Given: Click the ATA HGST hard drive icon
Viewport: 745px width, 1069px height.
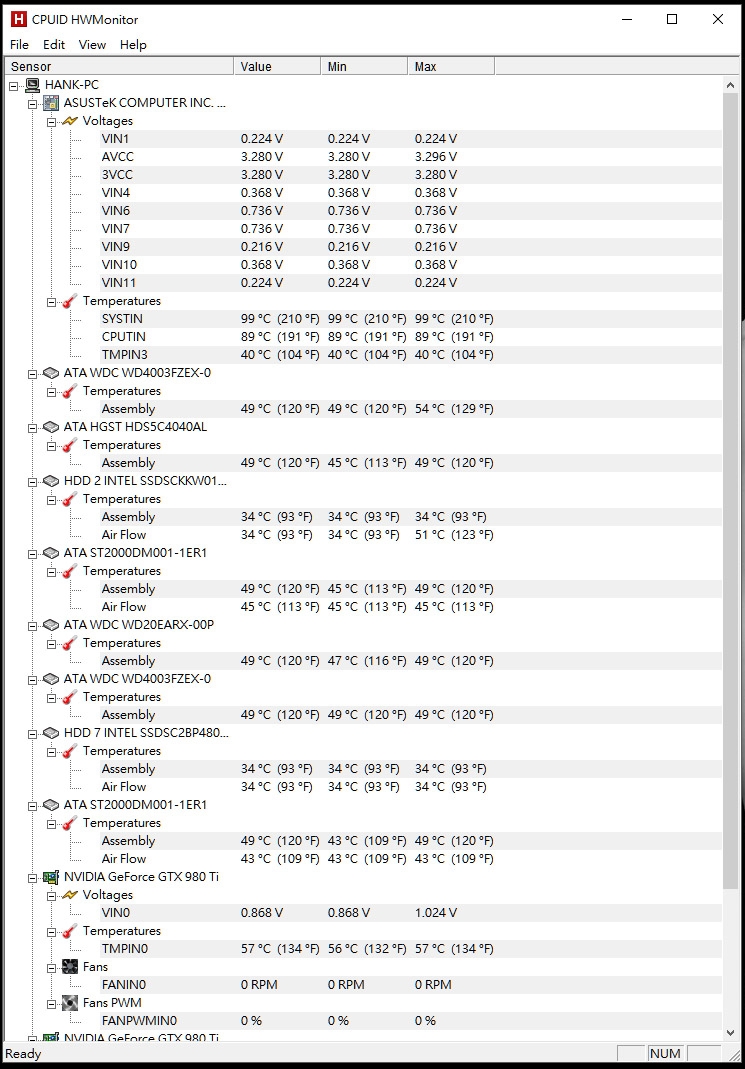Looking at the screenshot, I should (x=51, y=427).
